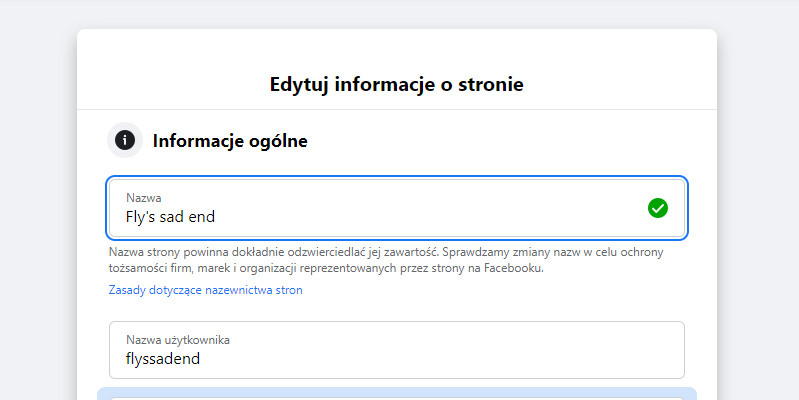The height and width of the screenshot is (400, 799).
Task: Open Zasady dotyczące nazewnictwa stron link
Action: [x=205, y=290]
